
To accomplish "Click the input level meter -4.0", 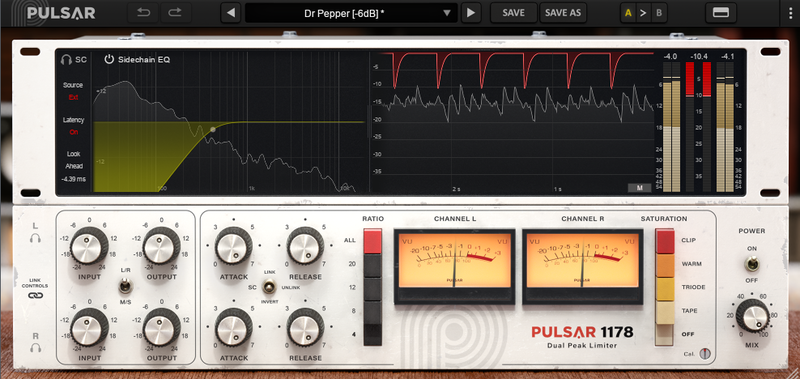I will [670, 127].
